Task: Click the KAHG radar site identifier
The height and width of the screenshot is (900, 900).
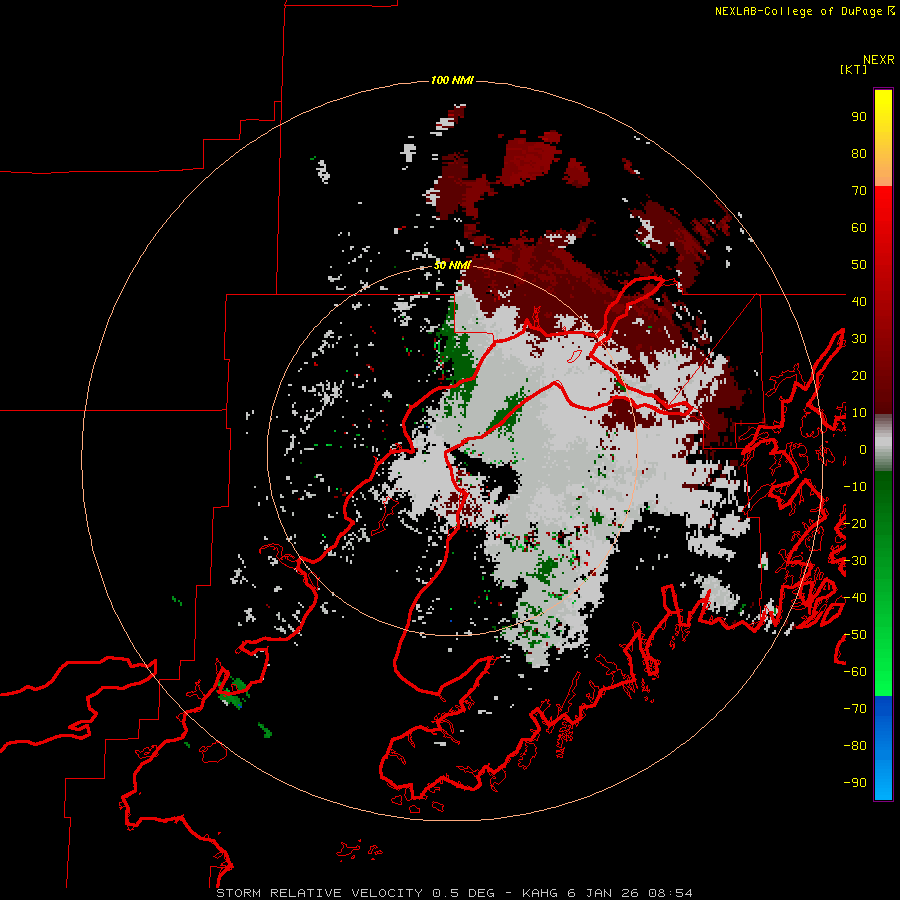Action: coord(540,893)
